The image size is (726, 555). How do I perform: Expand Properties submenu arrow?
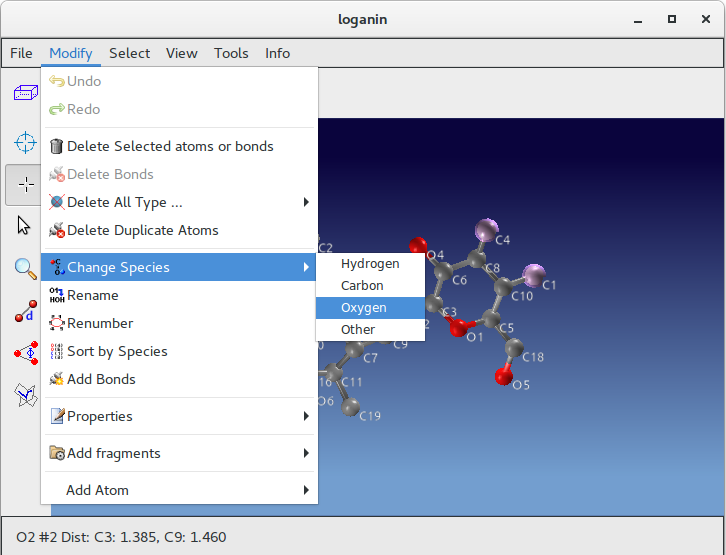[306, 416]
